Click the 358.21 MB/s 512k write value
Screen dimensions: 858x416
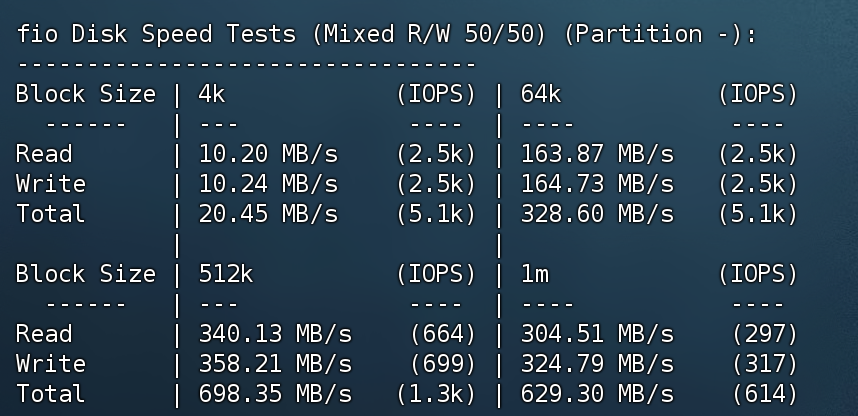point(275,363)
